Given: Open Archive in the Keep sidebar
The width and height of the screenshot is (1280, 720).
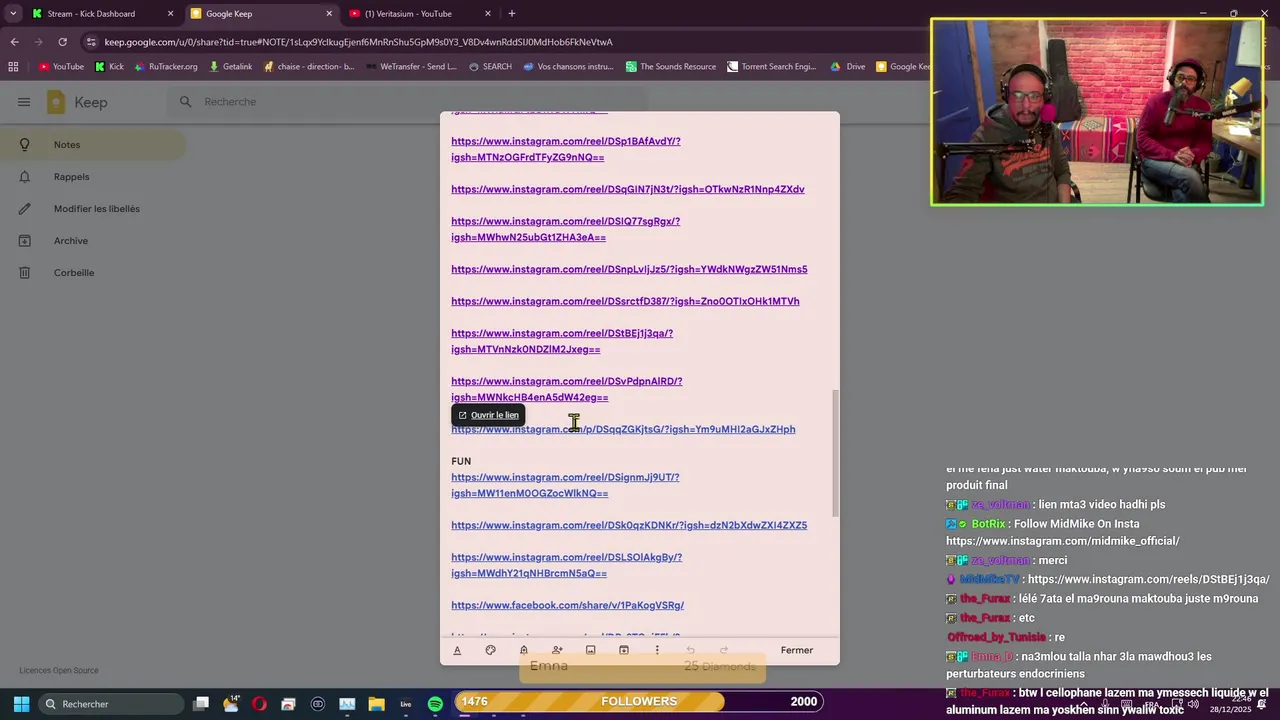Looking at the screenshot, I should (x=92, y=241).
